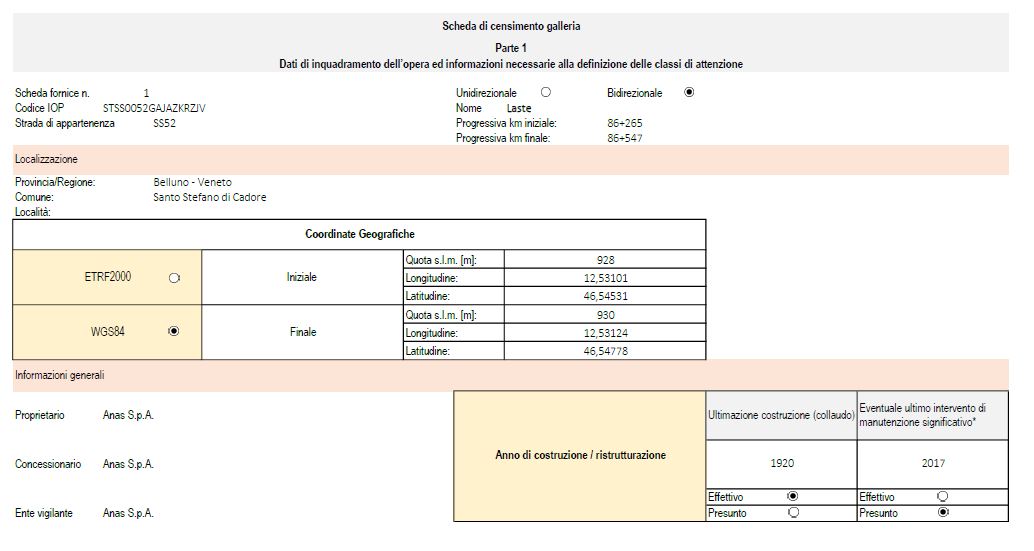Viewport: 1034px width, 551px height.
Task: Click the Localizzazione section header
Action: tap(510, 160)
